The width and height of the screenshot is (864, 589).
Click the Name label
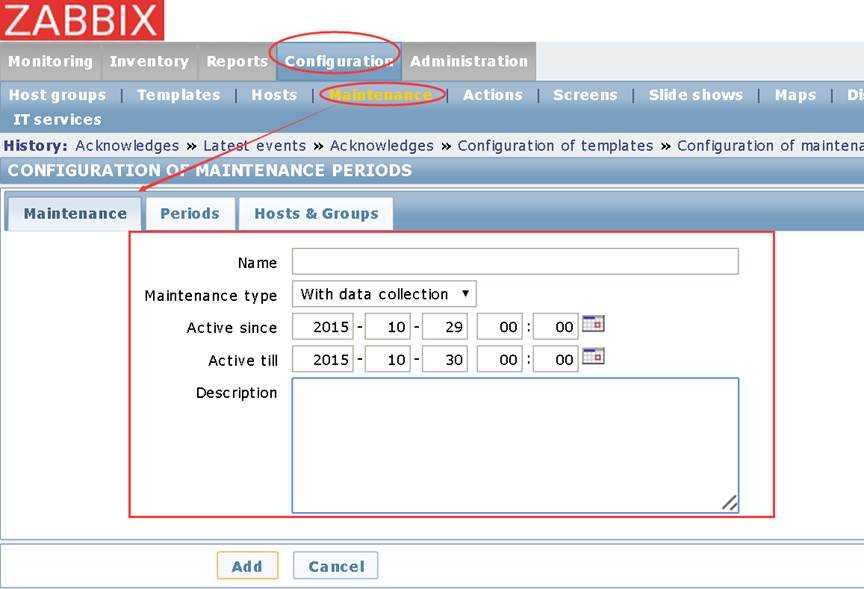[x=257, y=263]
